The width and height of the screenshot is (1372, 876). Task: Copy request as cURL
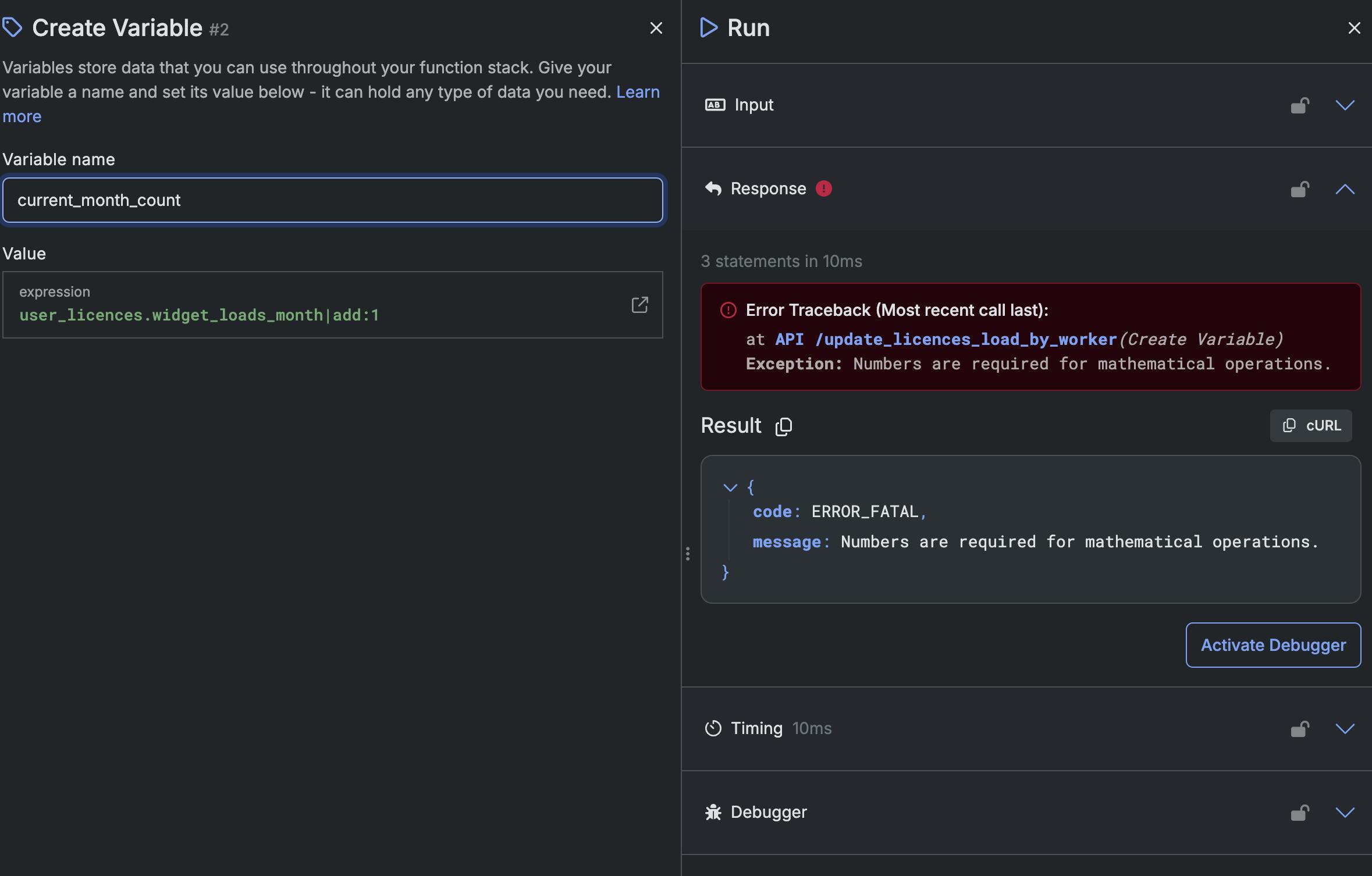click(x=1311, y=426)
